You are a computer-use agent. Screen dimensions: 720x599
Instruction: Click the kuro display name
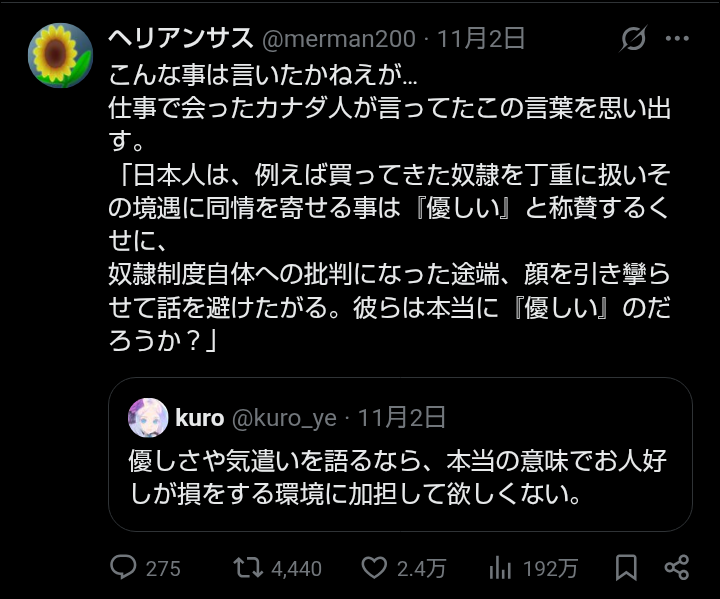click(x=199, y=418)
